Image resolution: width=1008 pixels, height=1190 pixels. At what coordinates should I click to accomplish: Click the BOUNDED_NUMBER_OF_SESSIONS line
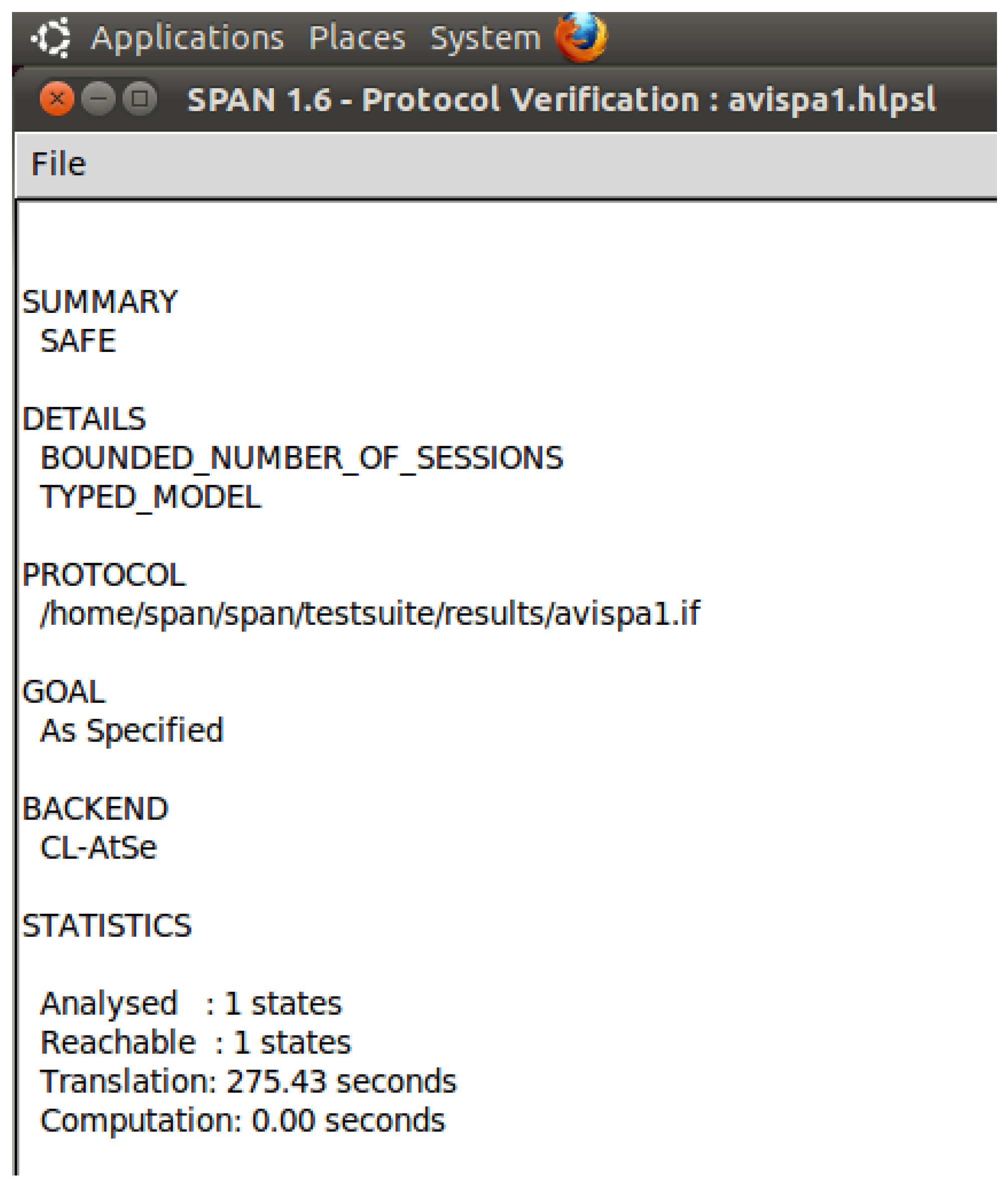point(302,458)
